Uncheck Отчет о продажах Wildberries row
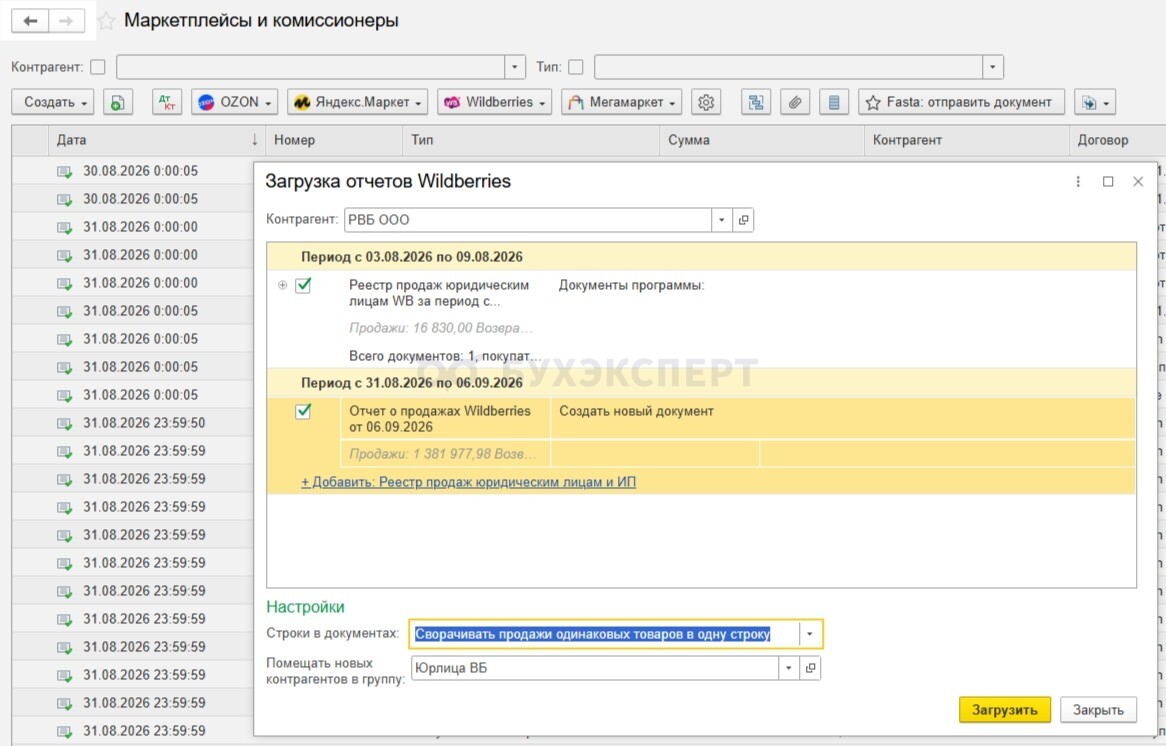This screenshot has width=1166, height=746. click(x=303, y=411)
